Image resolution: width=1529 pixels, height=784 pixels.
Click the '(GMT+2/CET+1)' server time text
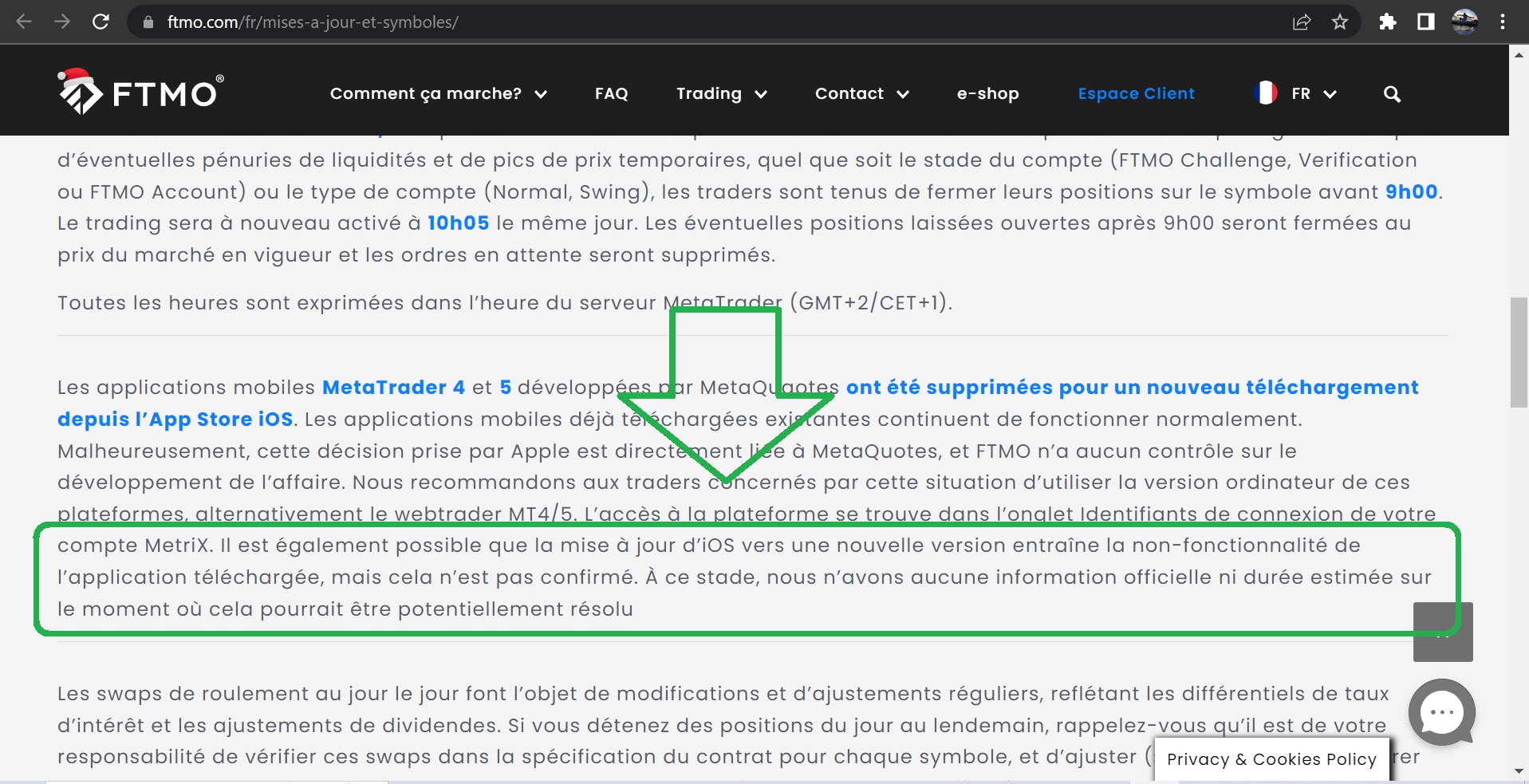coord(871,303)
